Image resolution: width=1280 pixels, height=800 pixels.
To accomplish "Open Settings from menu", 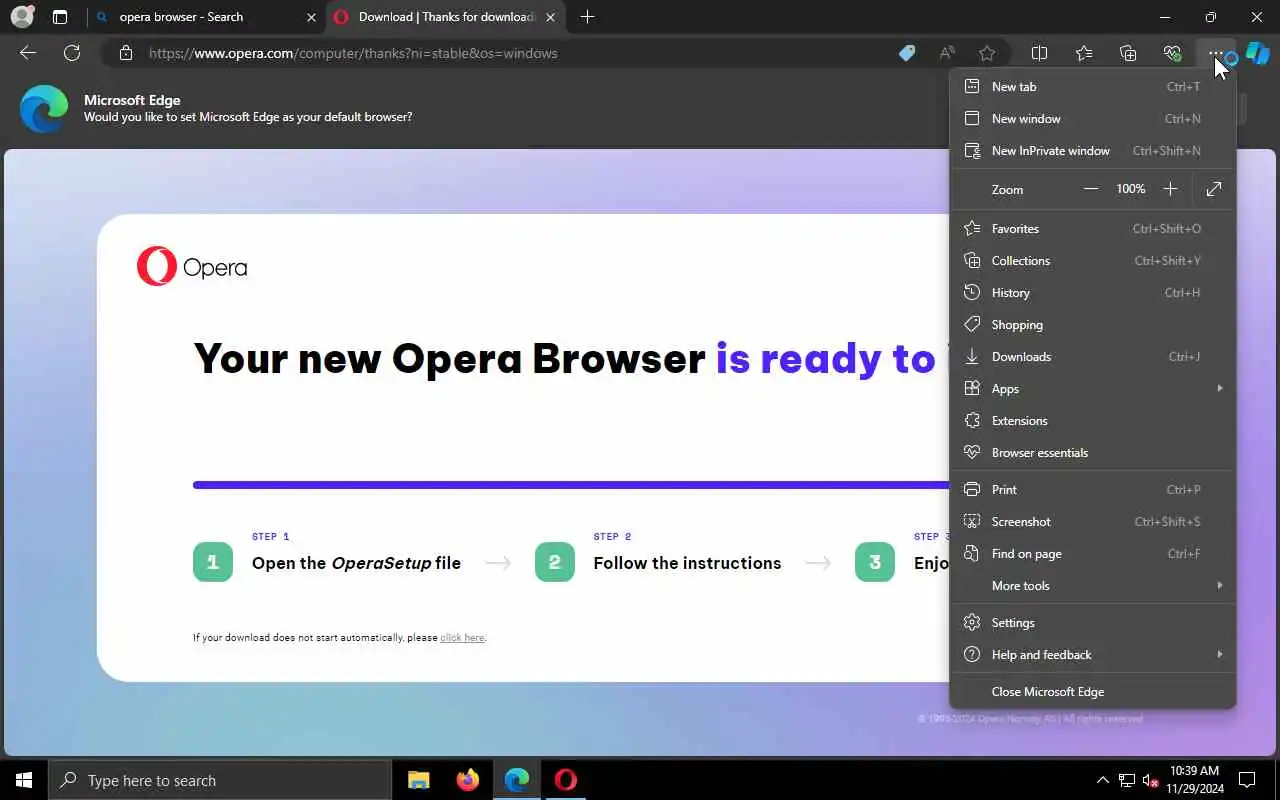I will point(1092,623).
